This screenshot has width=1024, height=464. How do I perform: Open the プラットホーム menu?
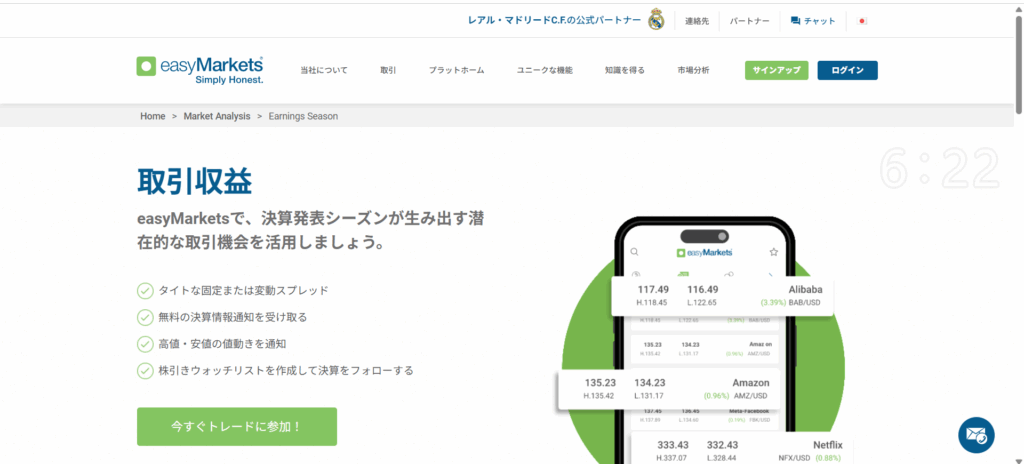tap(456, 71)
